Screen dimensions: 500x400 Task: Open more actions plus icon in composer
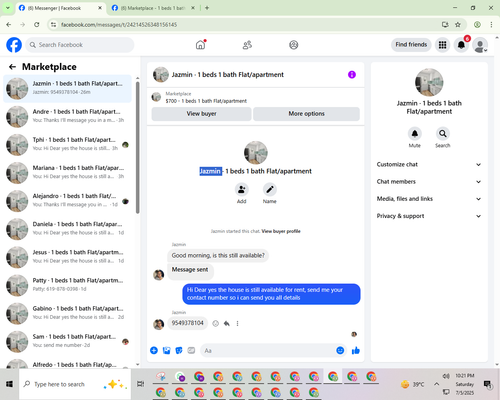click(154, 350)
